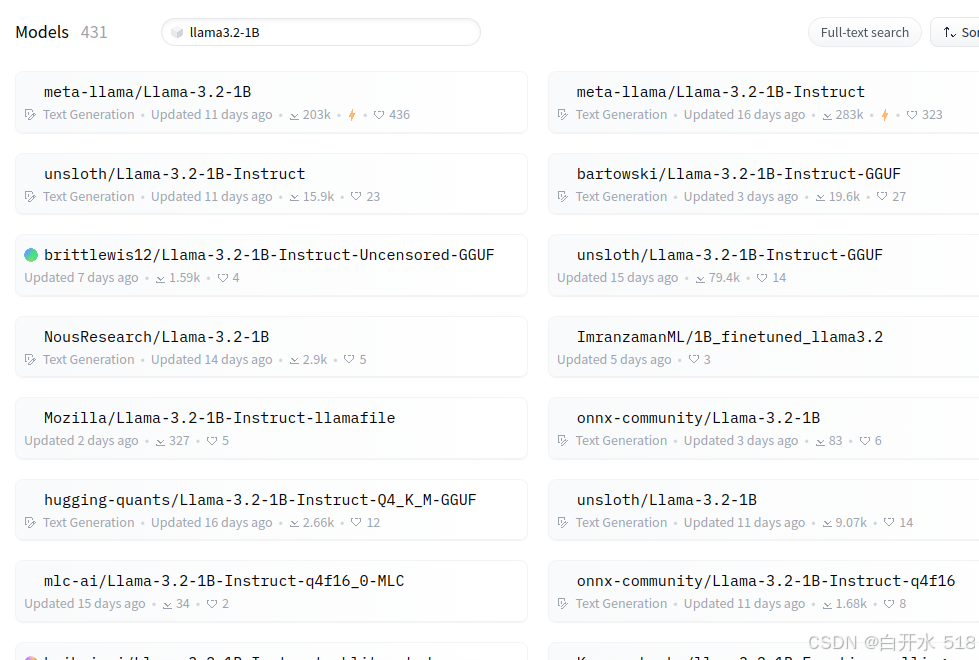
Task: Click the brittlewis12 avatar icon
Action: [x=31, y=255]
